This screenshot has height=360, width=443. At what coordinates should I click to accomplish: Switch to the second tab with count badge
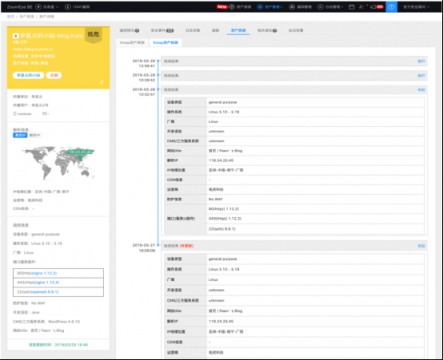pyautogui.click(x=162, y=30)
